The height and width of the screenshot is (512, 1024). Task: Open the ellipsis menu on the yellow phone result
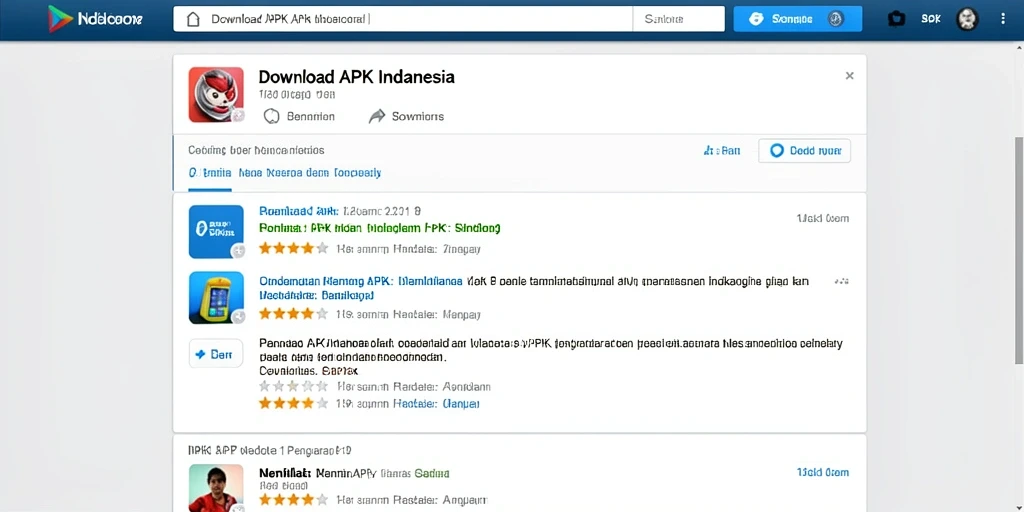[x=840, y=281]
